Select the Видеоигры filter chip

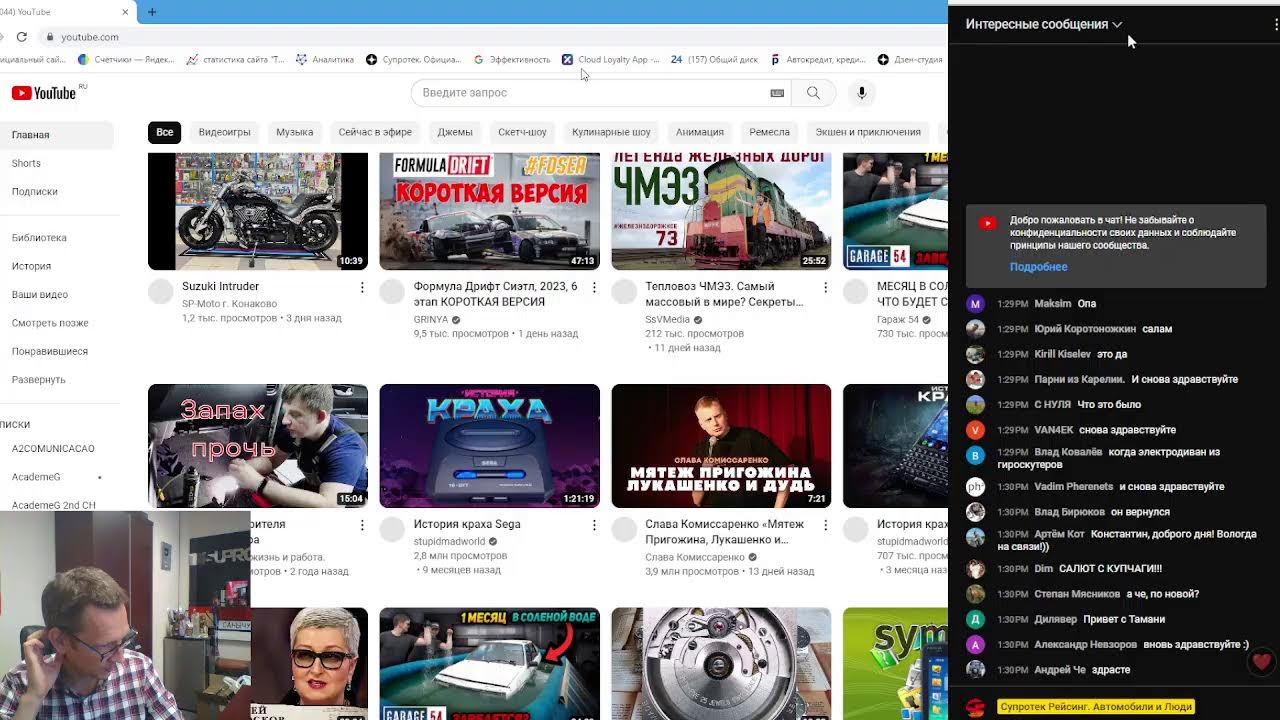coord(225,132)
